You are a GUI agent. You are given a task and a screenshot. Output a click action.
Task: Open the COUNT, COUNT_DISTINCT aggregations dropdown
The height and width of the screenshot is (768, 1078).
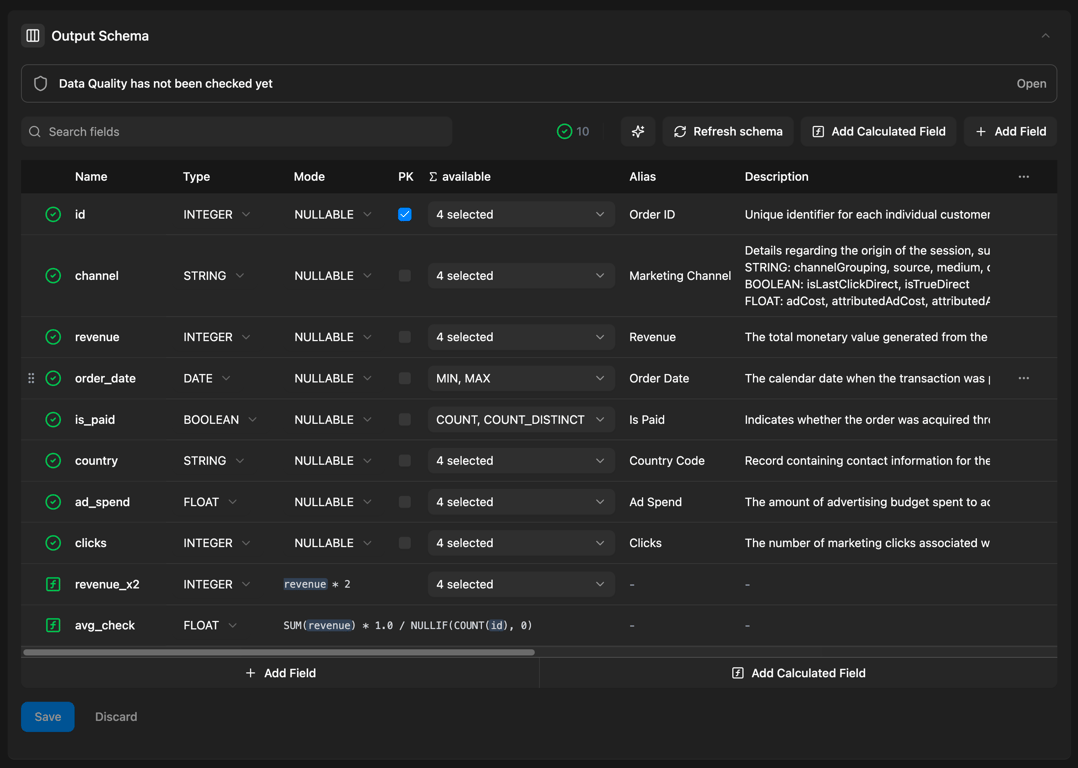pyautogui.click(x=521, y=419)
